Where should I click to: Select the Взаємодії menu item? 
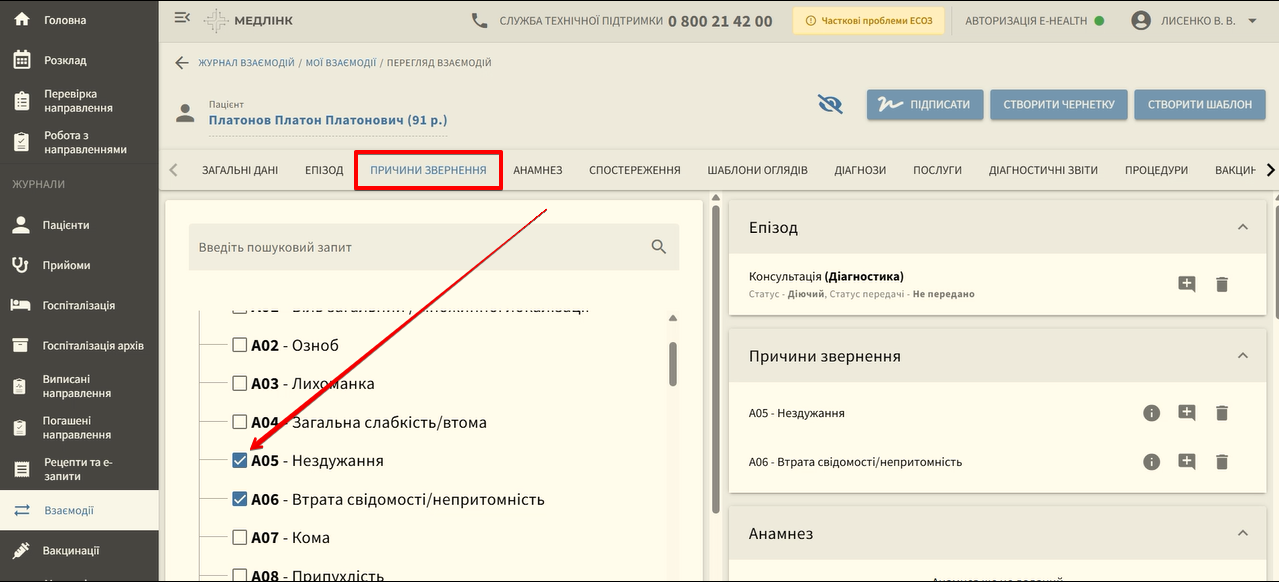coord(79,510)
